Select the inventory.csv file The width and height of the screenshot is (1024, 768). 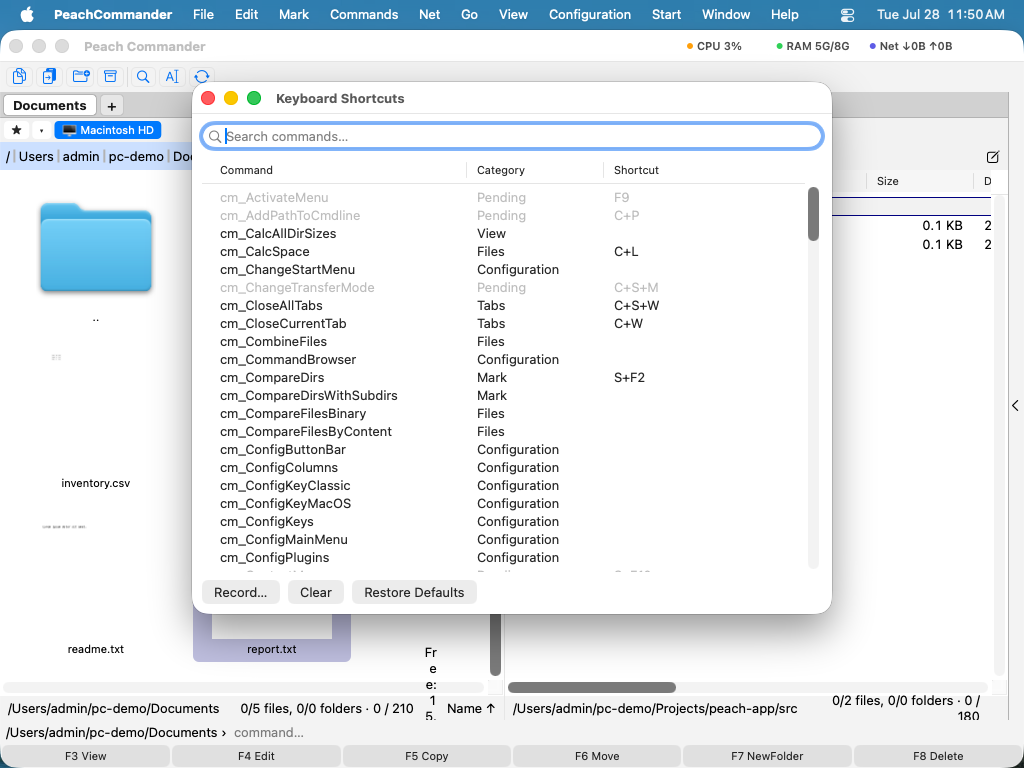point(96,483)
